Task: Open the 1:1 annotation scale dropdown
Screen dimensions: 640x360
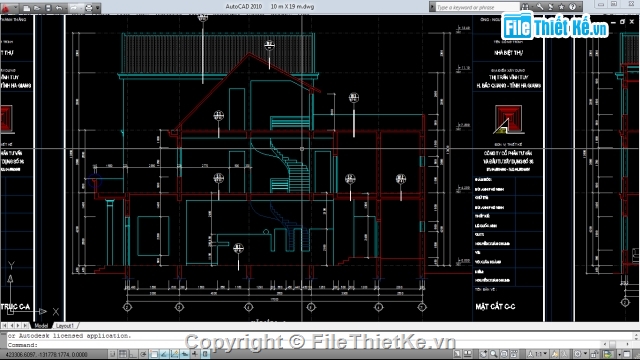Action: tap(537, 354)
